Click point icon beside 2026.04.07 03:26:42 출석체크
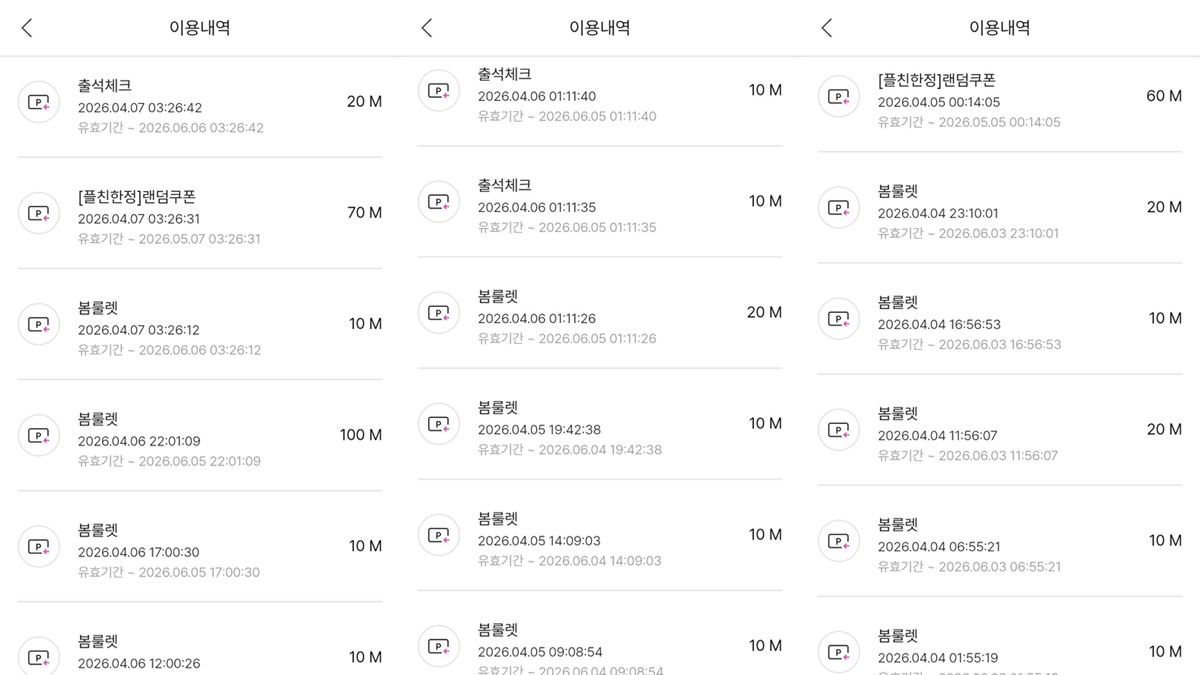Viewport: 1200px width, 675px height. click(x=39, y=101)
